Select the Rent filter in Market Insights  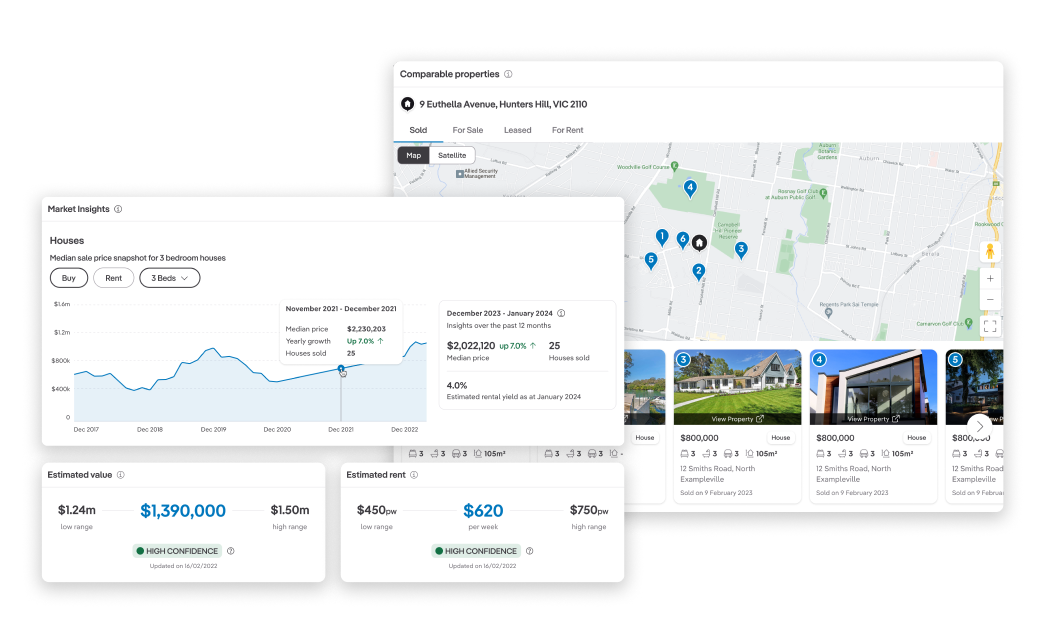(x=113, y=278)
